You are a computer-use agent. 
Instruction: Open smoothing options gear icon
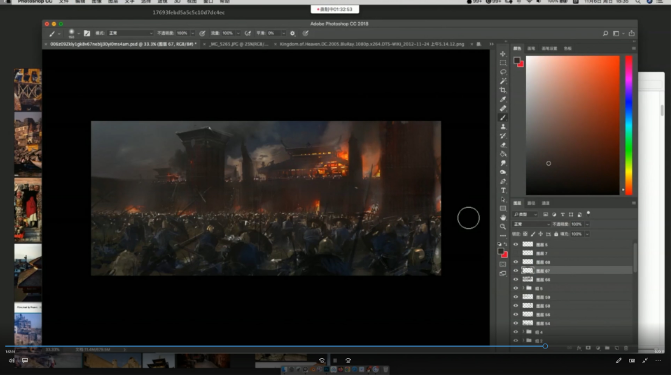point(293,33)
